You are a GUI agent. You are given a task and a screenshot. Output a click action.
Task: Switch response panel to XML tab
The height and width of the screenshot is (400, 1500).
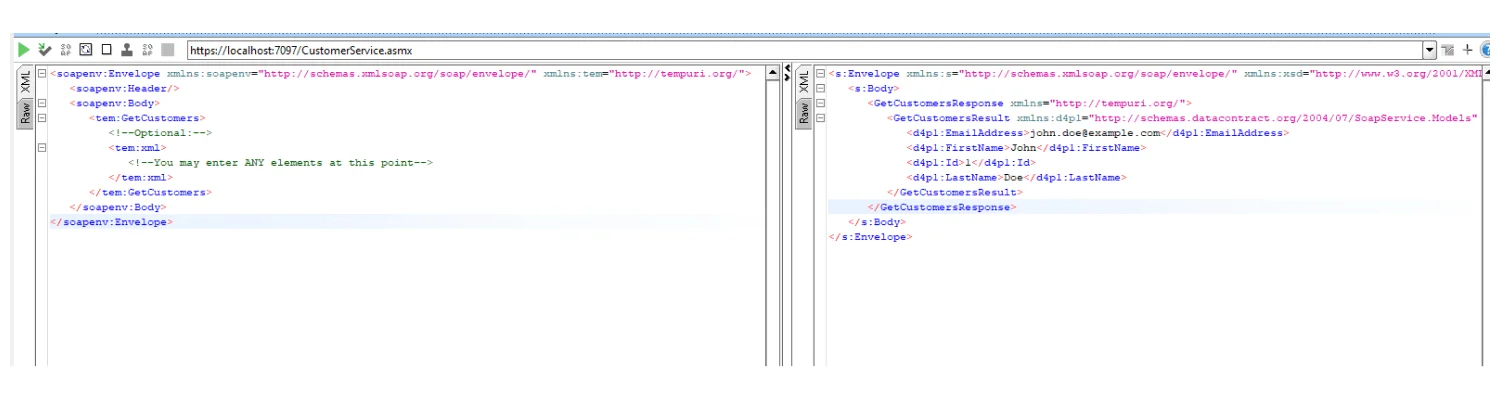tap(804, 82)
